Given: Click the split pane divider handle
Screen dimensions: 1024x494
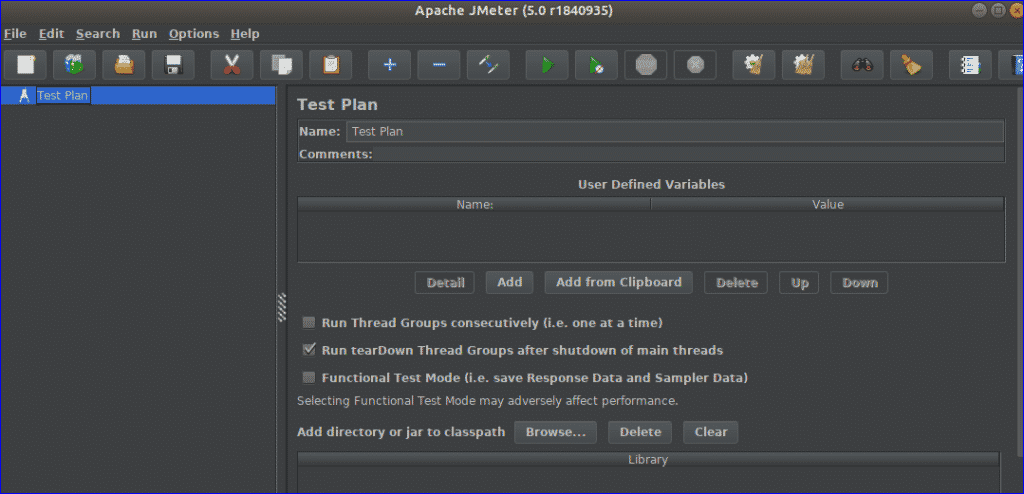Looking at the screenshot, I should point(282,307).
